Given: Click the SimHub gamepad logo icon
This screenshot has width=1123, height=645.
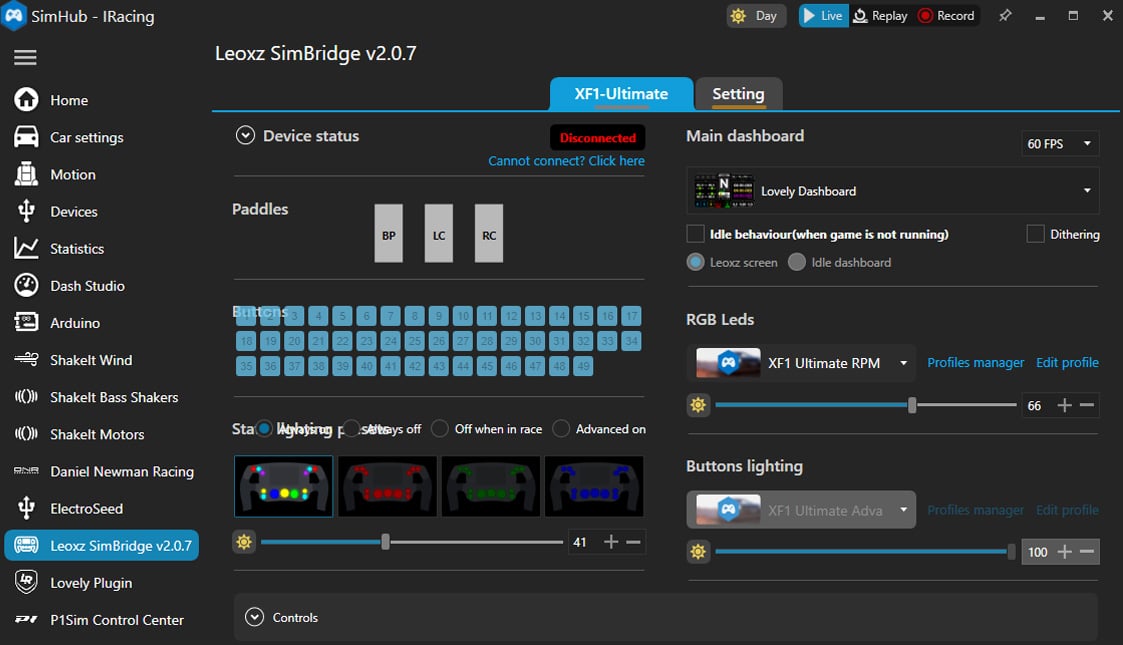Looking at the screenshot, I should click(14, 16).
